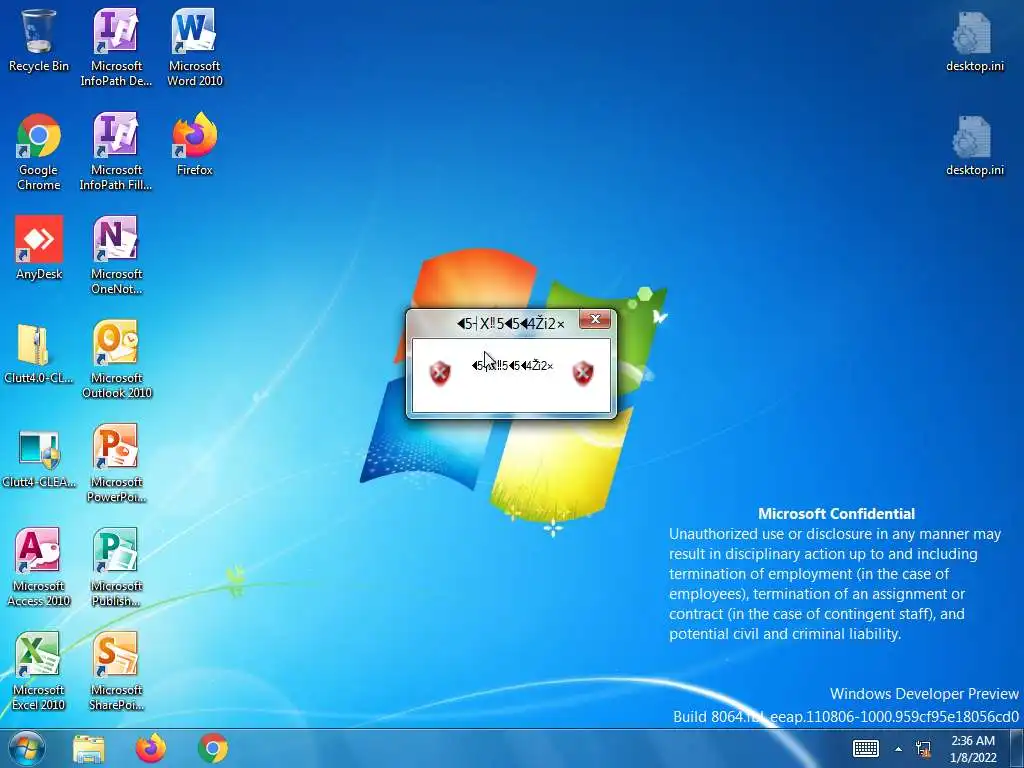Select the Microsoft Word 2010 shortcut
The width and height of the screenshot is (1024, 768).
point(195,47)
